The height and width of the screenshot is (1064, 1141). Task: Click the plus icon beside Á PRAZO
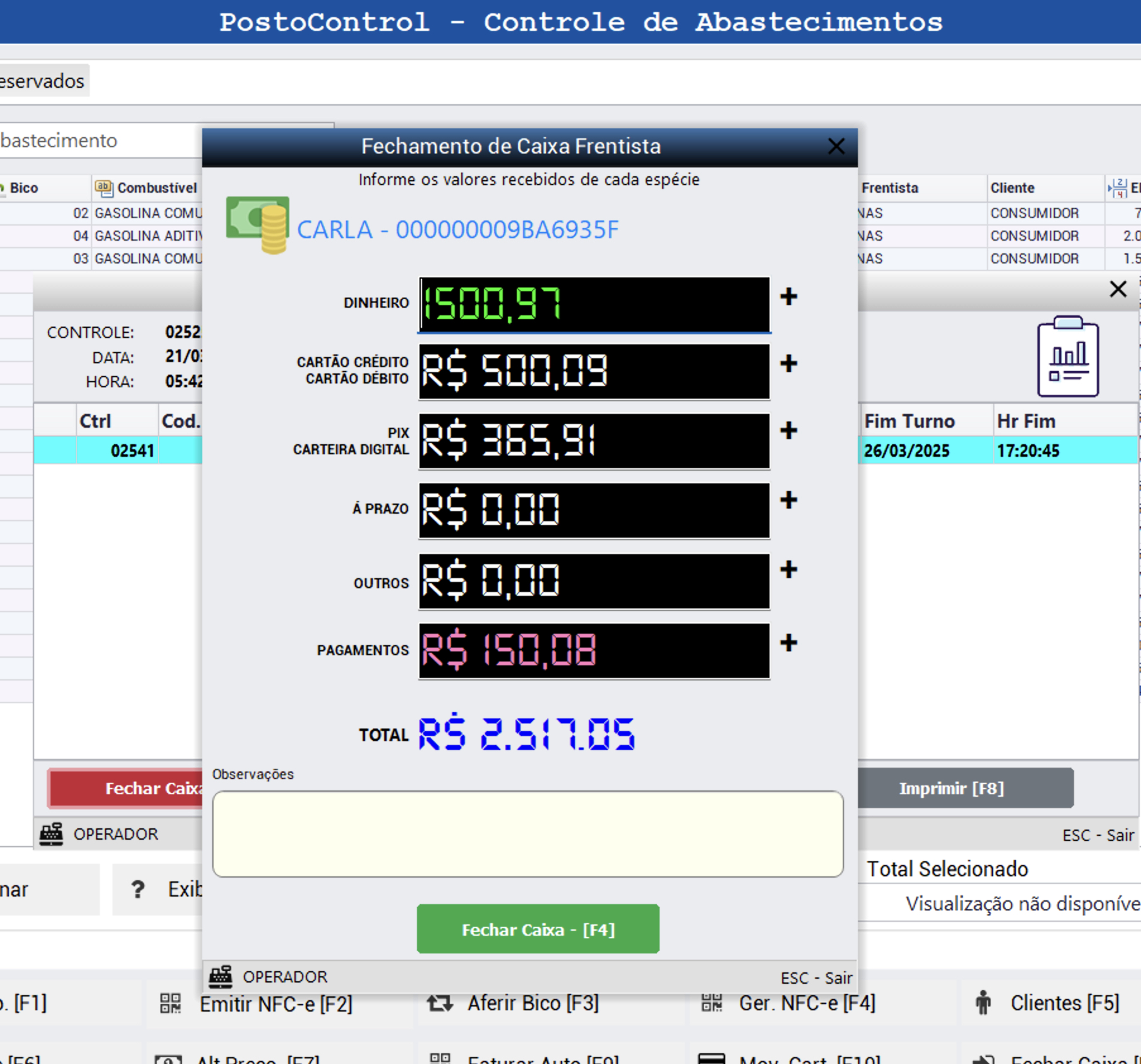coord(788,500)
